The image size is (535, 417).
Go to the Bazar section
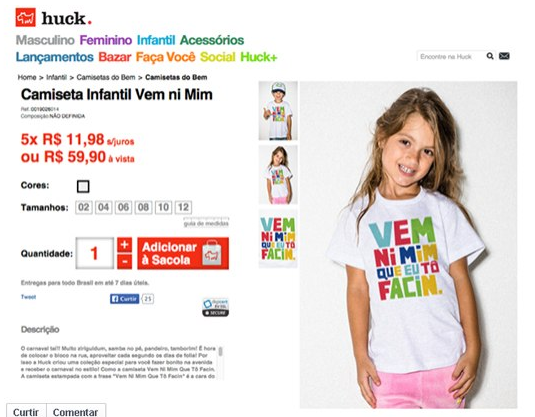pyautogui.click(x=115, y=57)
